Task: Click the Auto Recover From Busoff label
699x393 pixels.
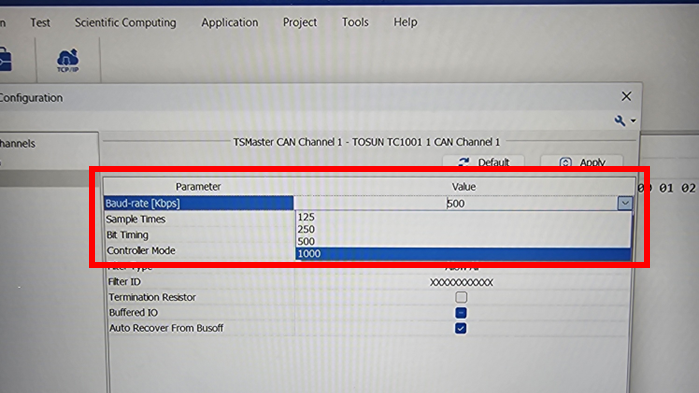Action: pos(166,328)
